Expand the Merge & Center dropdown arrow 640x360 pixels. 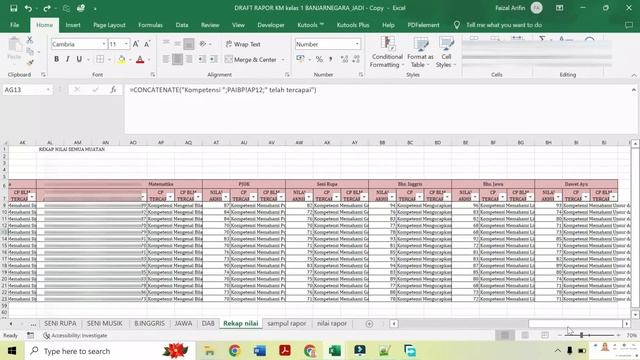coord(283,60)
